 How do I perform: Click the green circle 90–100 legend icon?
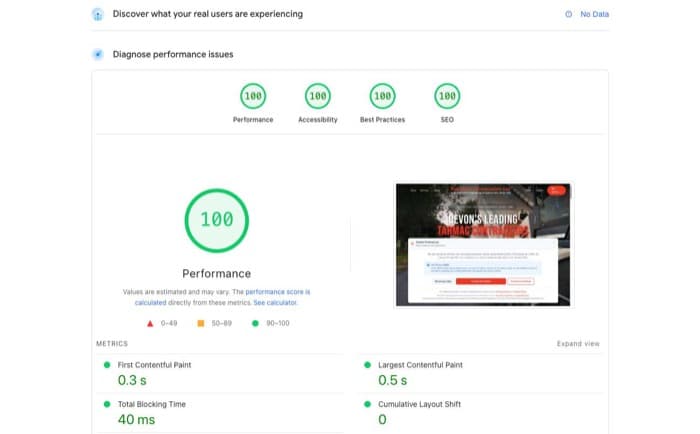[x=255, y=323]
